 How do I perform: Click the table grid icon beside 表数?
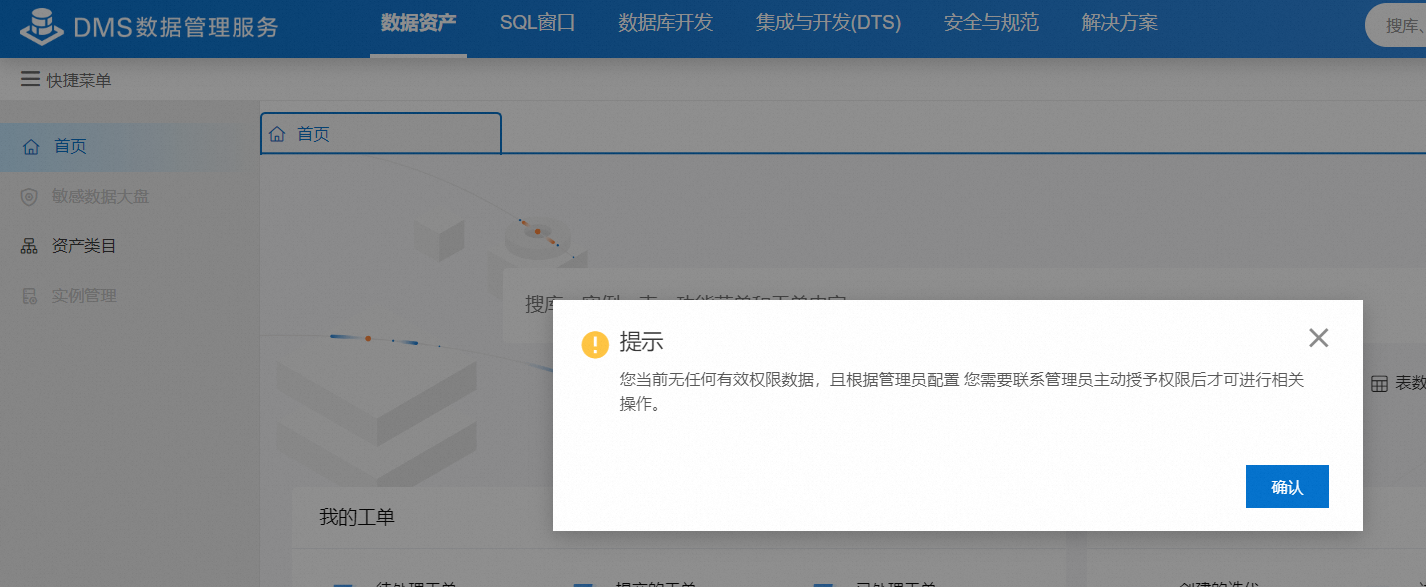point(1379,383)
